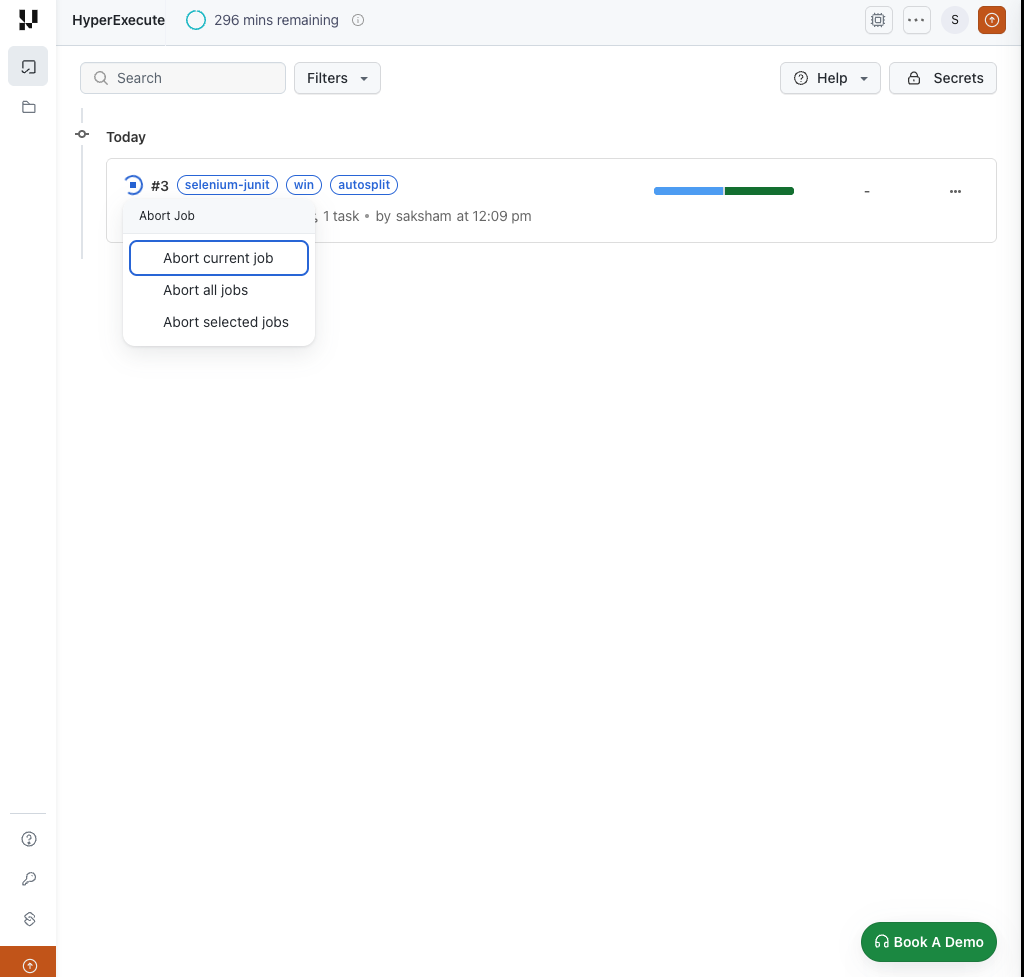Click the '296 mins remaining' text

point(276,20)
